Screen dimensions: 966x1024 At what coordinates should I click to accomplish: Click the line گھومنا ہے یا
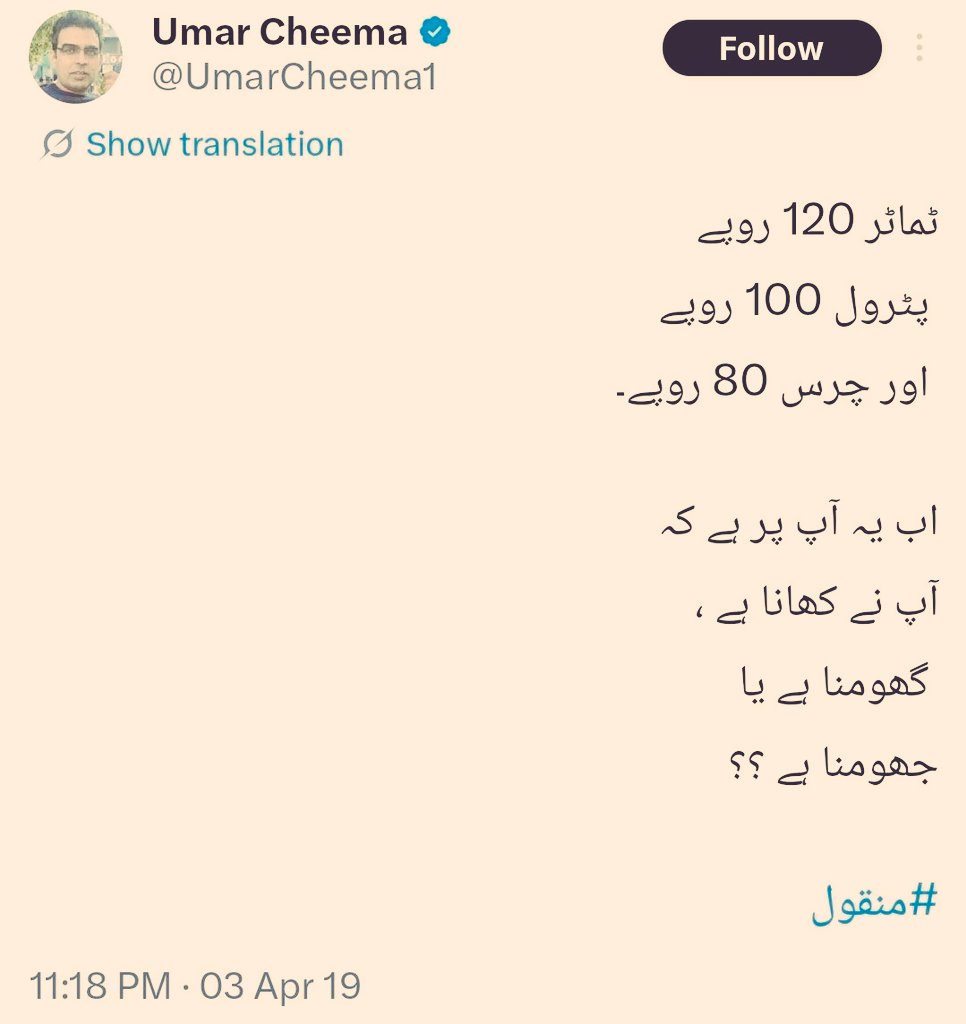coord(835,684)
